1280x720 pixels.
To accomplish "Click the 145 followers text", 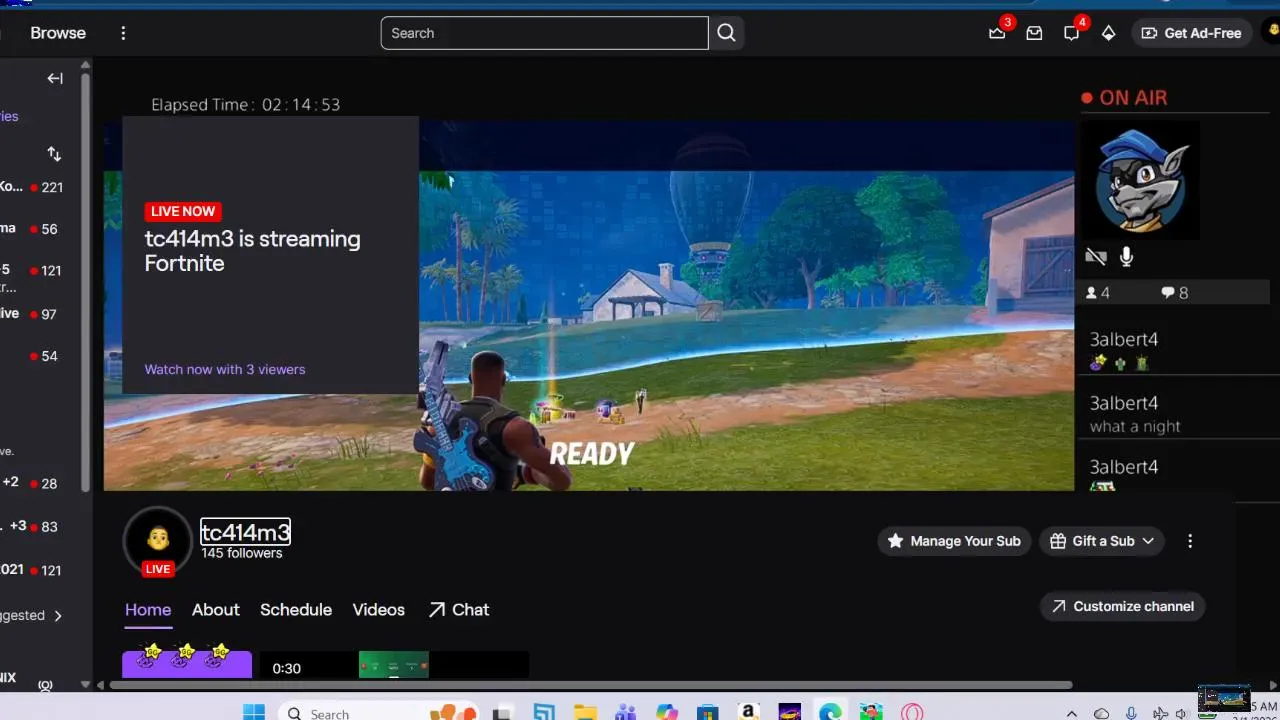I will pos(242,553).
